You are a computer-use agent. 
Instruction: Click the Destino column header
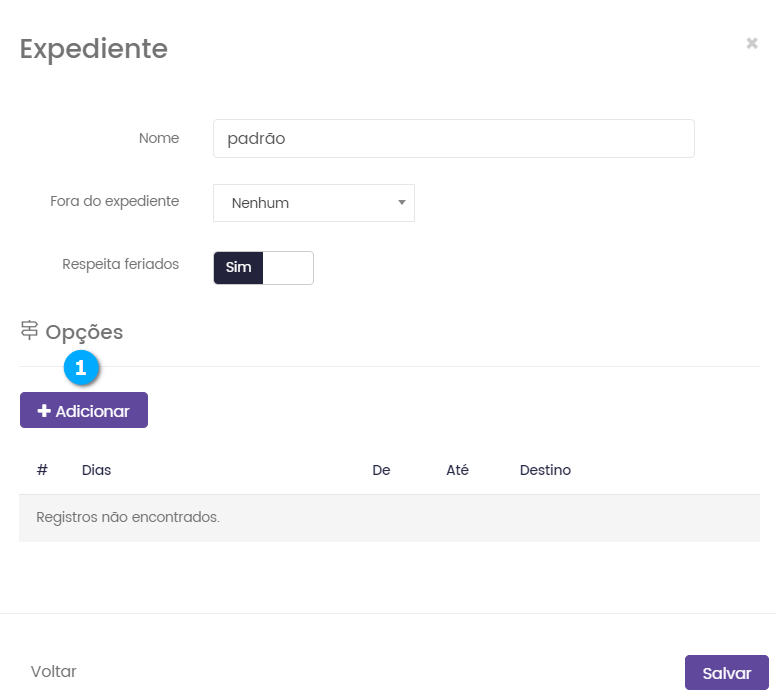pos(545,470)
